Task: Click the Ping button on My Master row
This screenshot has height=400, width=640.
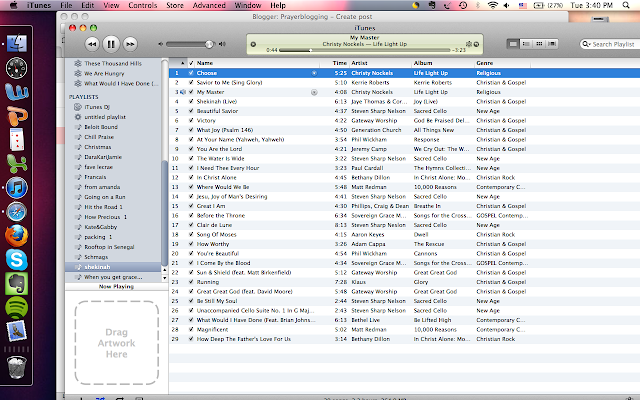Action: pos(314,92)
